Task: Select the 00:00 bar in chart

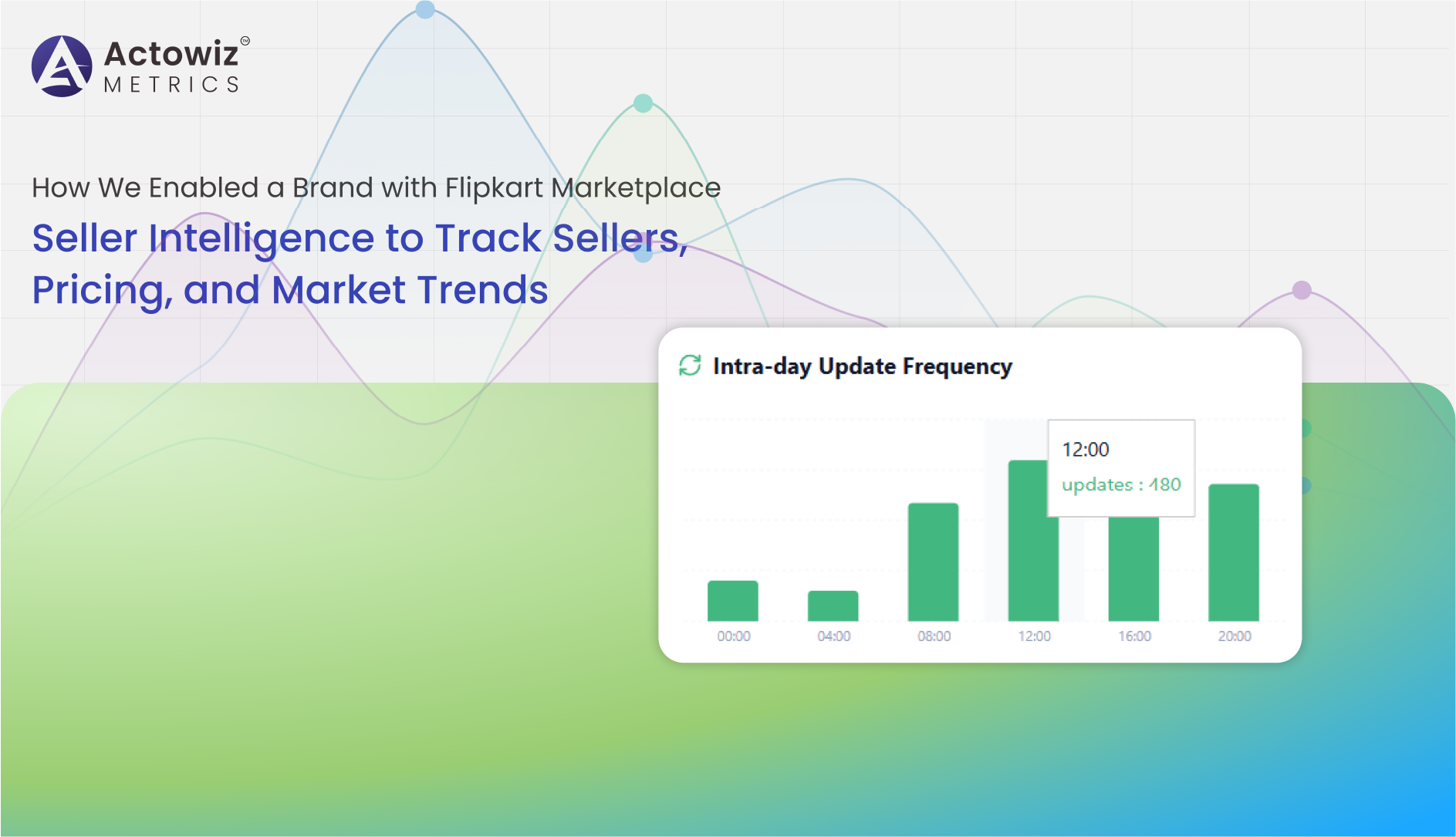Action: (x=732, y=601)
